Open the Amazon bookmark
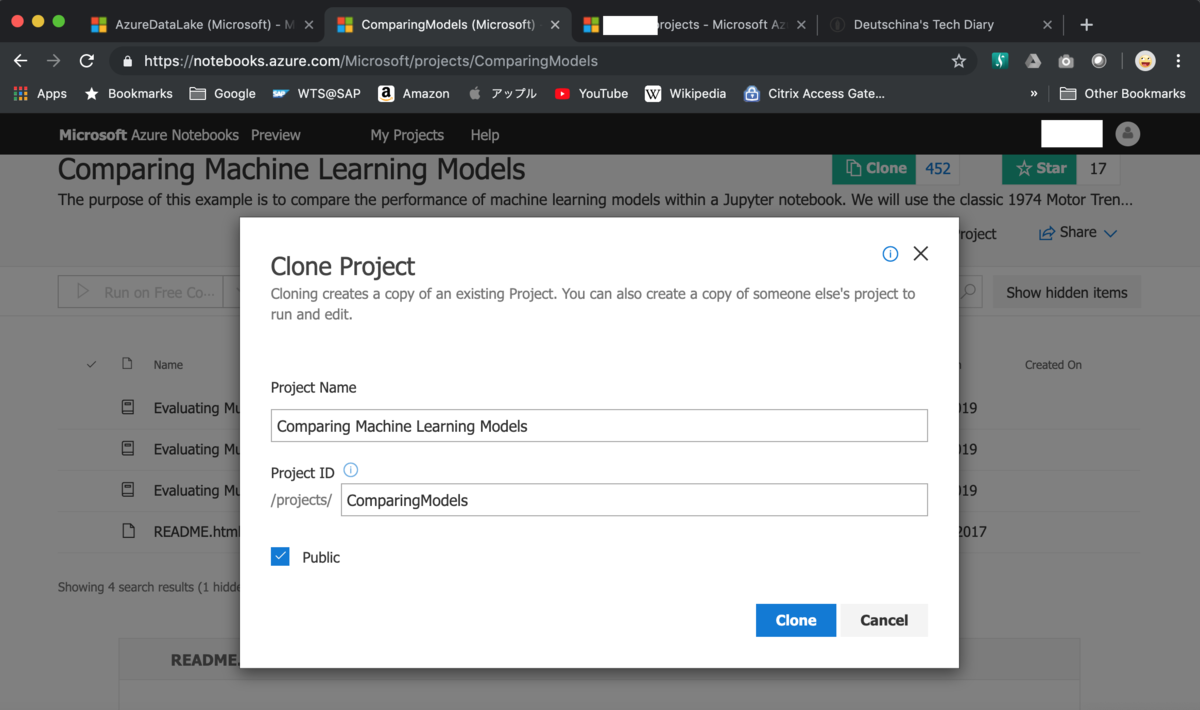1200x710 pixels. [413, 93]
